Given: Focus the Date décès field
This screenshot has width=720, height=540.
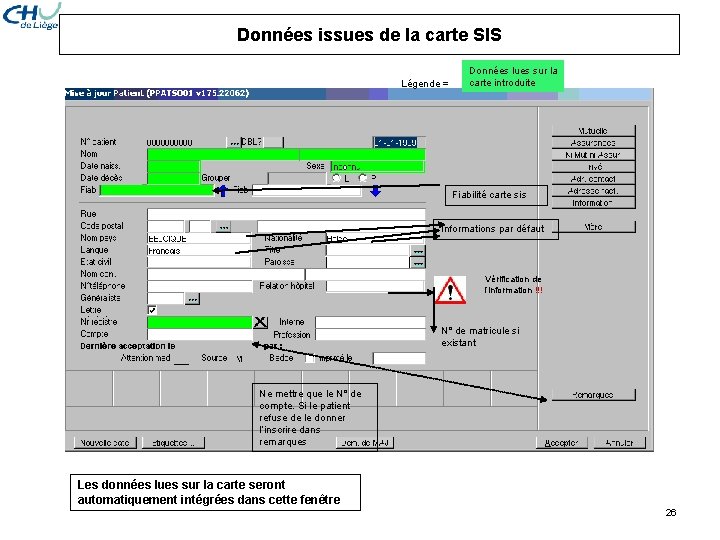Looking at the screenshot, I should click(174, 178).
